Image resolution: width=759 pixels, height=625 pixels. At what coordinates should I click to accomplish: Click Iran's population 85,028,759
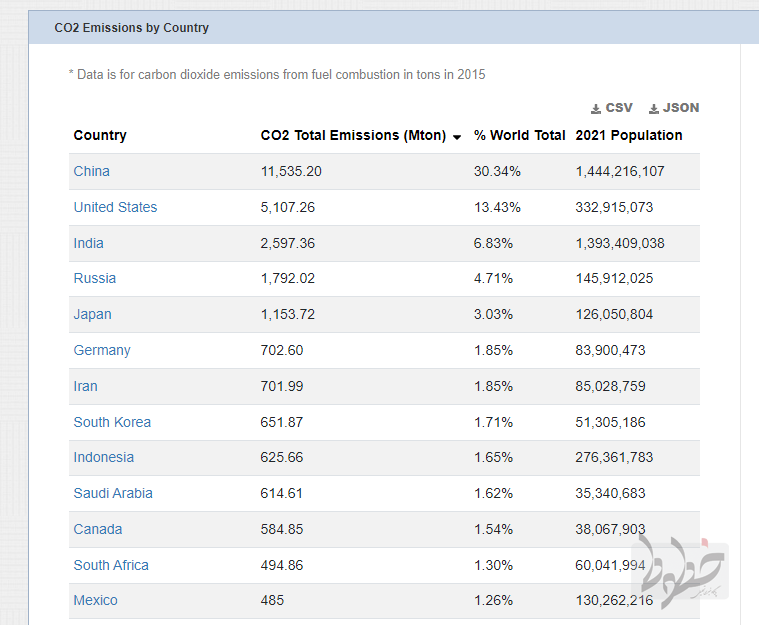(610, 386)
